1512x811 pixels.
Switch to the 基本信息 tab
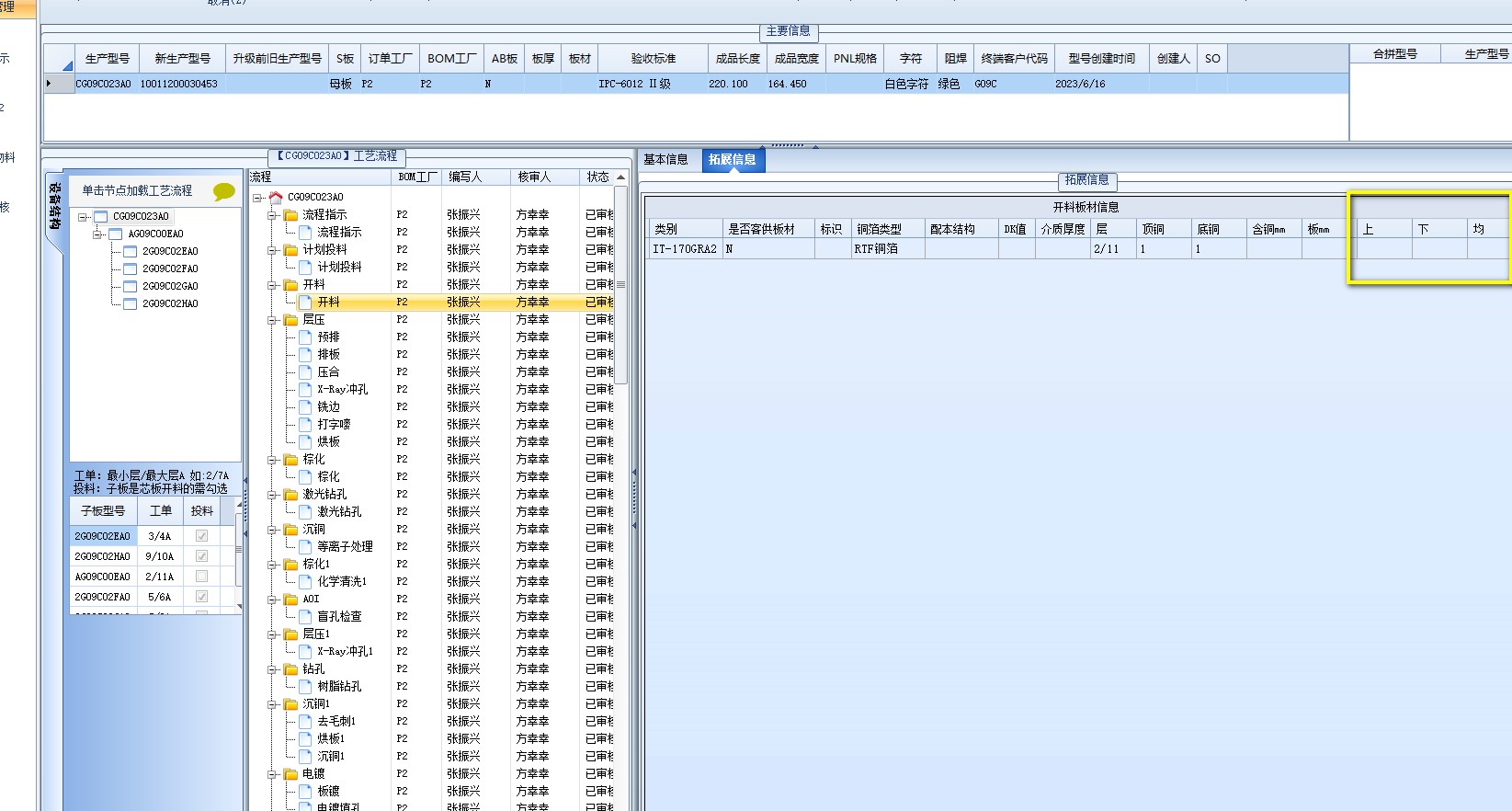666,159
